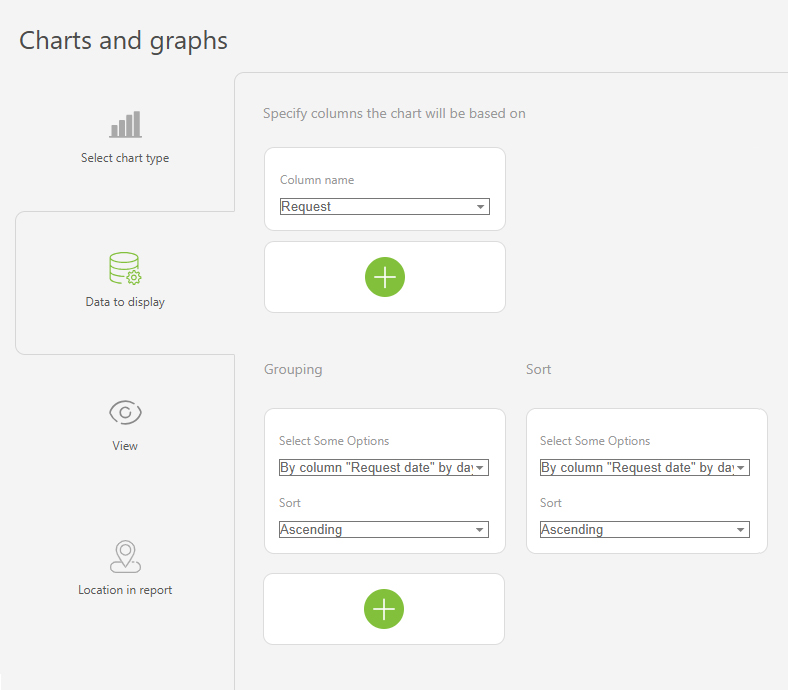Add another column with green plus button

(385, 277)
